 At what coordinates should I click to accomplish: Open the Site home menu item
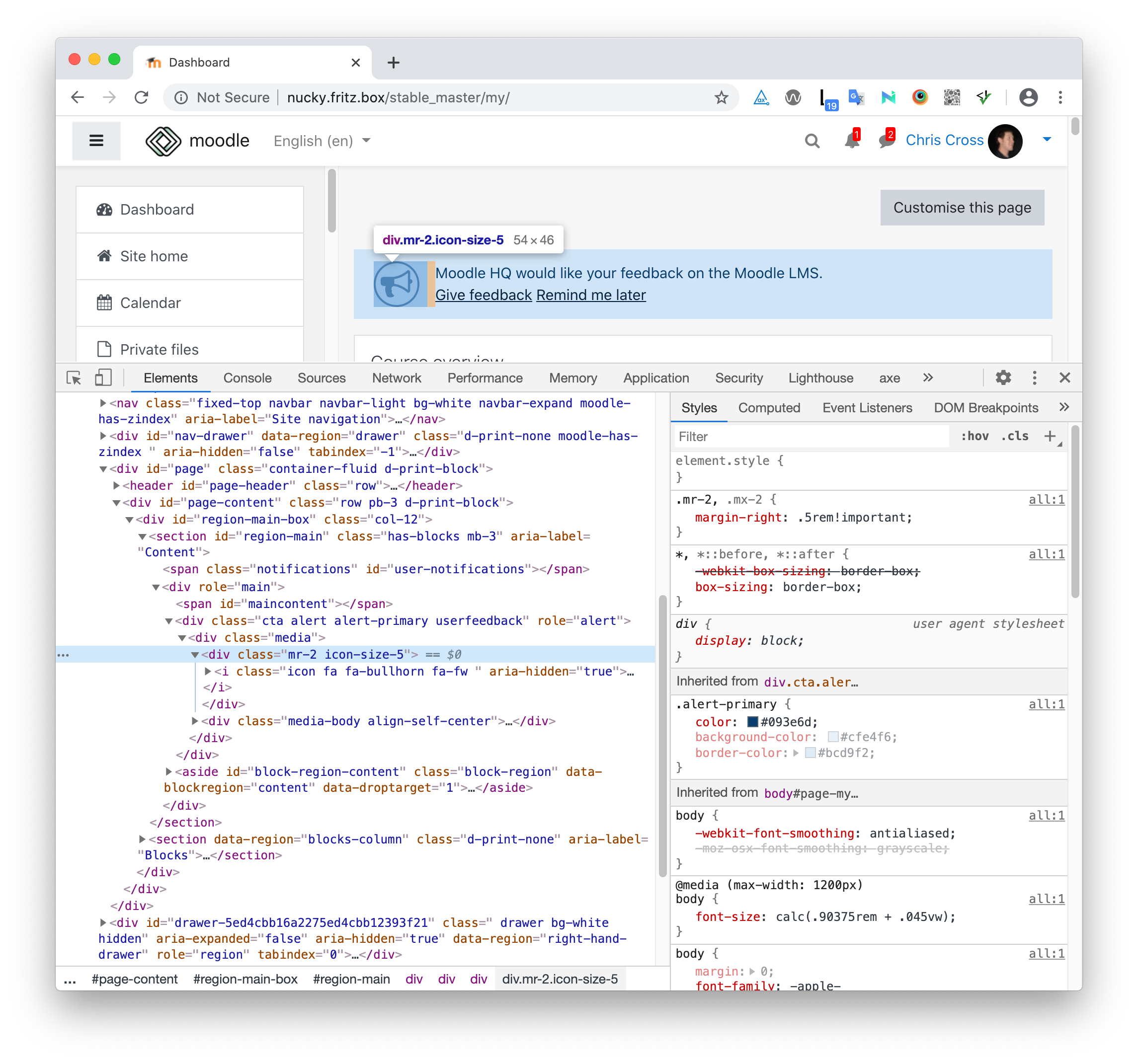(189, 256)
